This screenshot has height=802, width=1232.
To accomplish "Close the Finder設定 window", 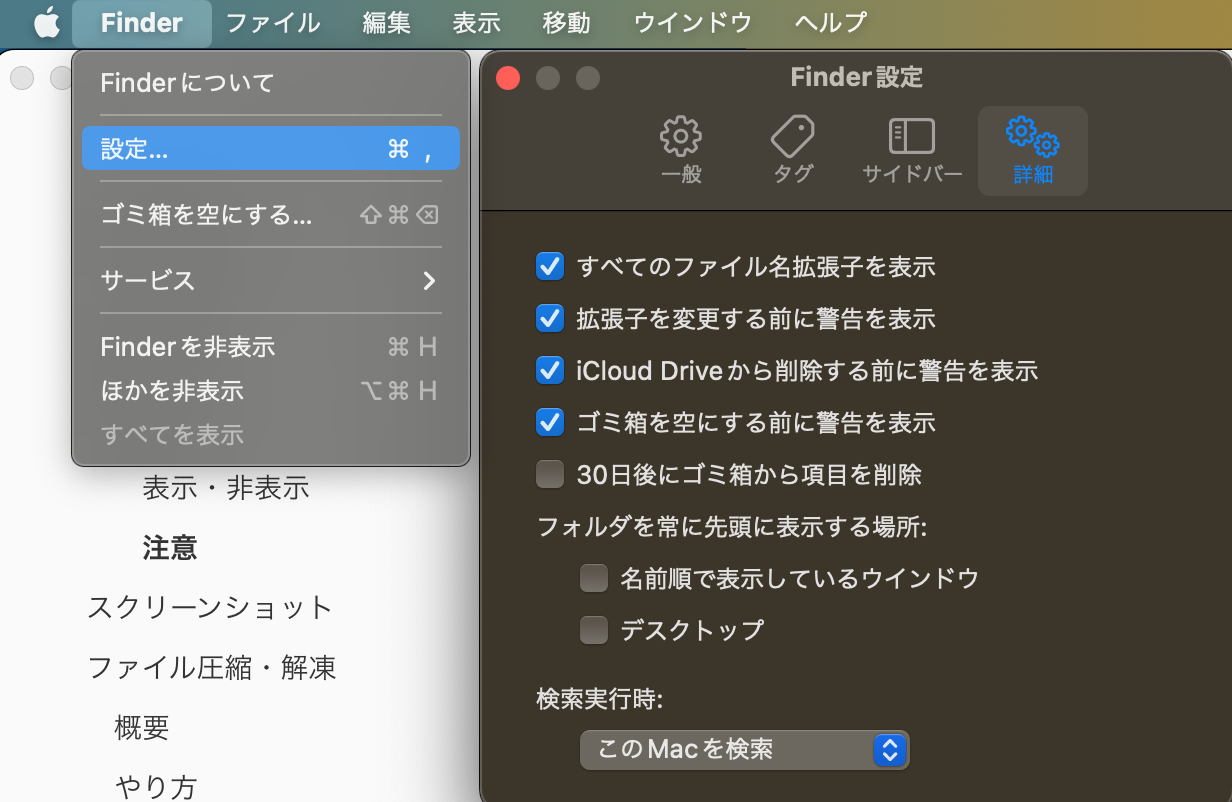I will pyautogui.click(x=508, y=77).
